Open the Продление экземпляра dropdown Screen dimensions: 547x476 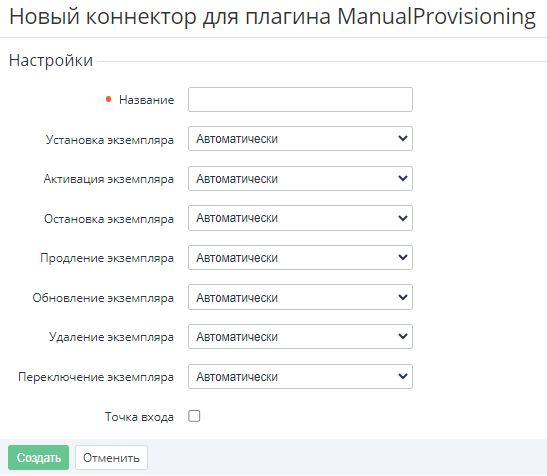tap(300, 258)
